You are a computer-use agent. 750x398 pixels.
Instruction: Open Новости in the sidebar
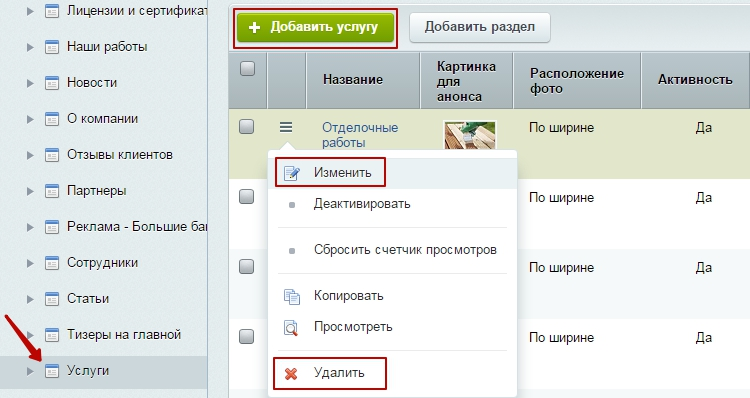click(92, 82)
